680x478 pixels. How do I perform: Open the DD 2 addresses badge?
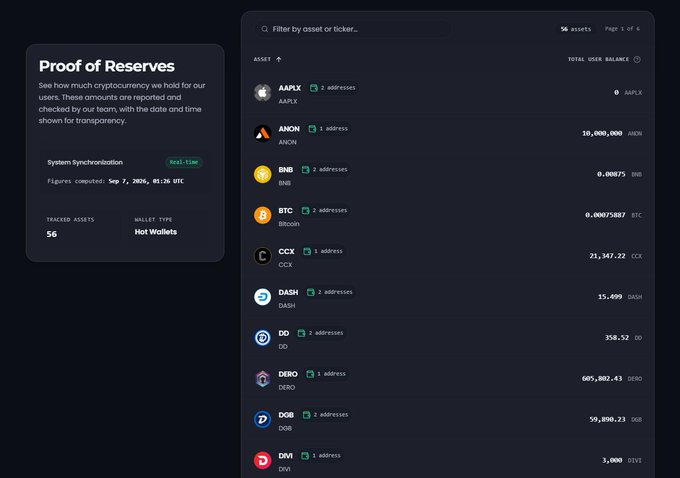pos(320,333)
